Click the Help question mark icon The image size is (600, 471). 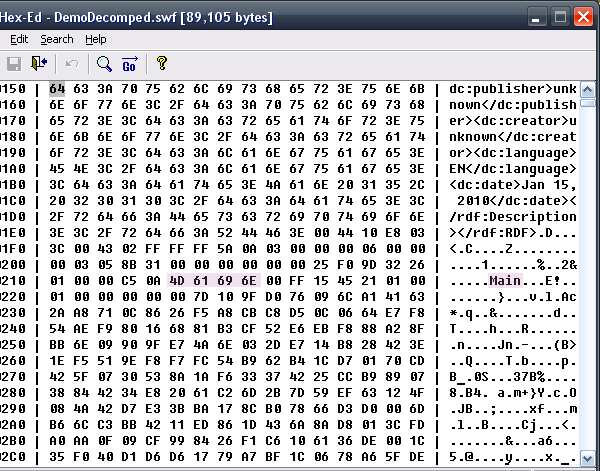click(x=162, y=64)
